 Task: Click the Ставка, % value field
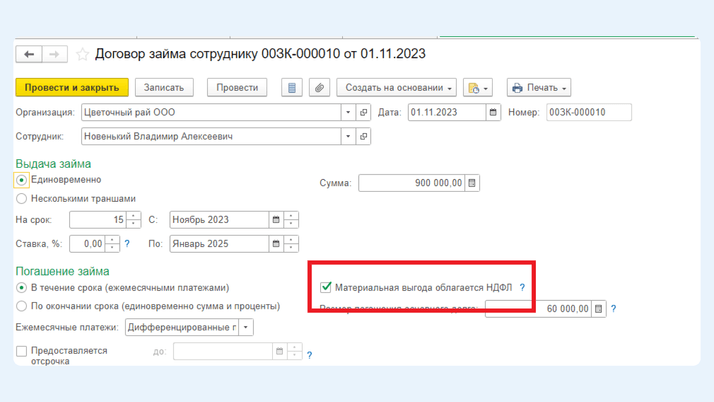(x=87, y=244)
